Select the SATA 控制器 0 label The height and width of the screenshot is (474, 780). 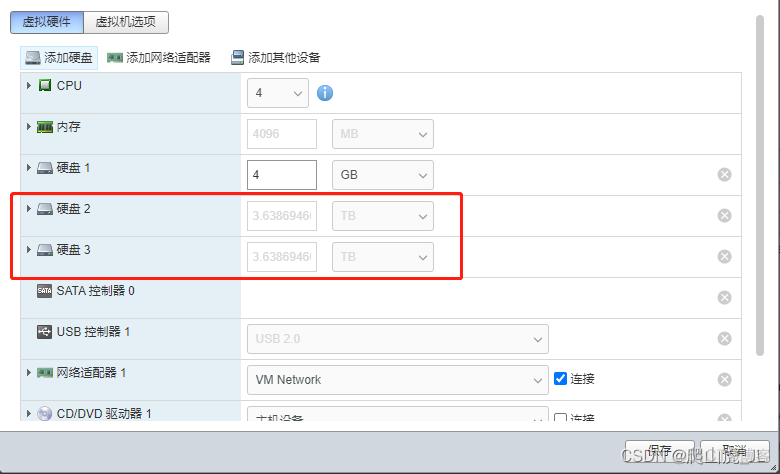96,291
